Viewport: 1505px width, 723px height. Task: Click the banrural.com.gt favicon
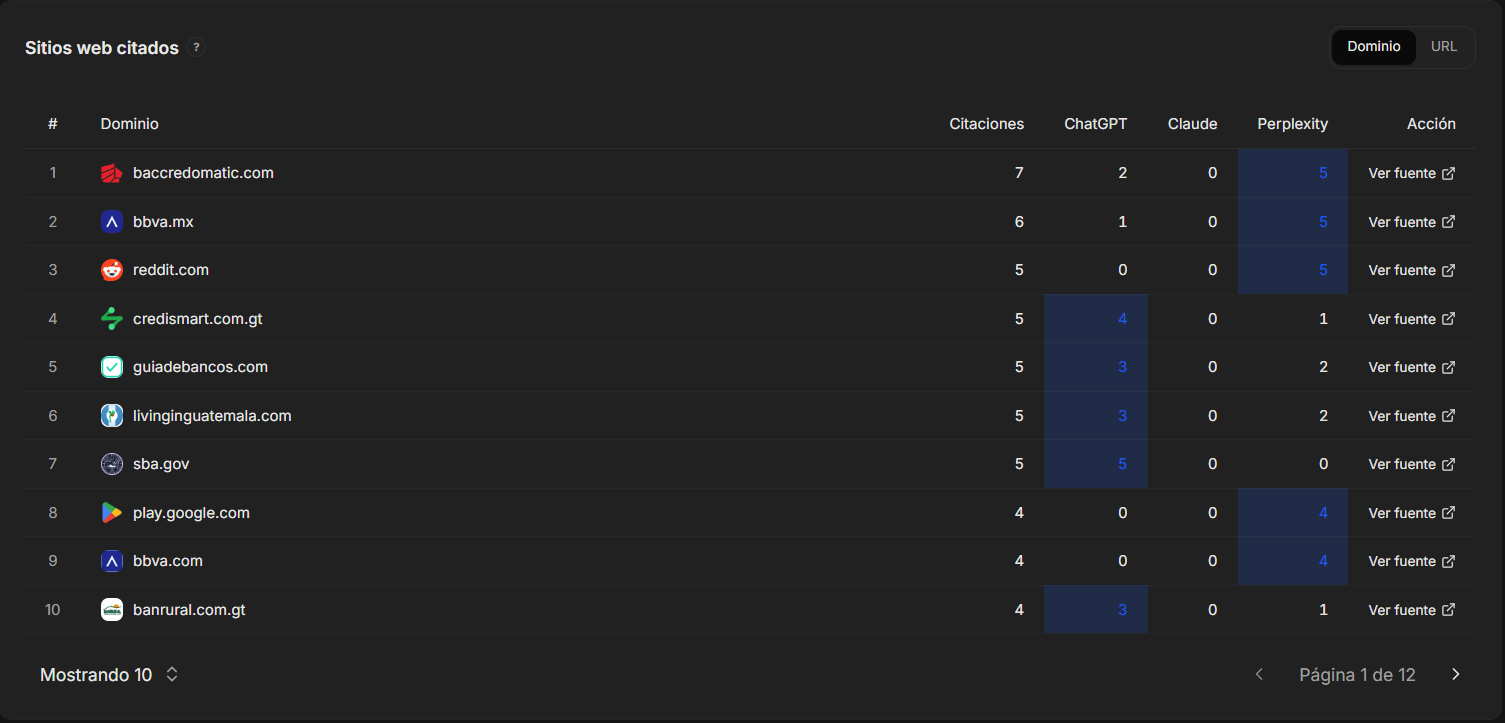coord(112,610)
